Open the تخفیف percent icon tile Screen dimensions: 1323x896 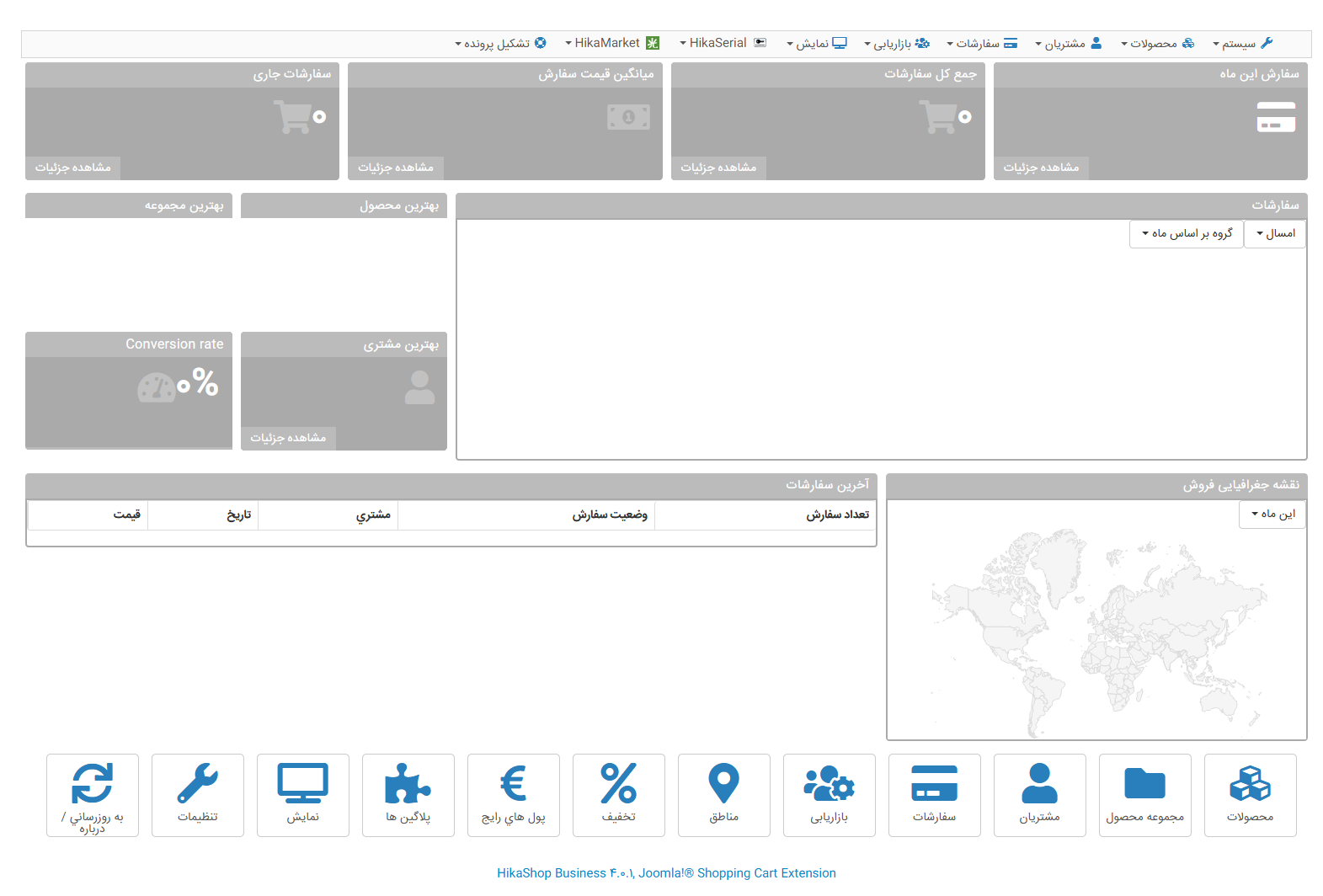point(618,794)
